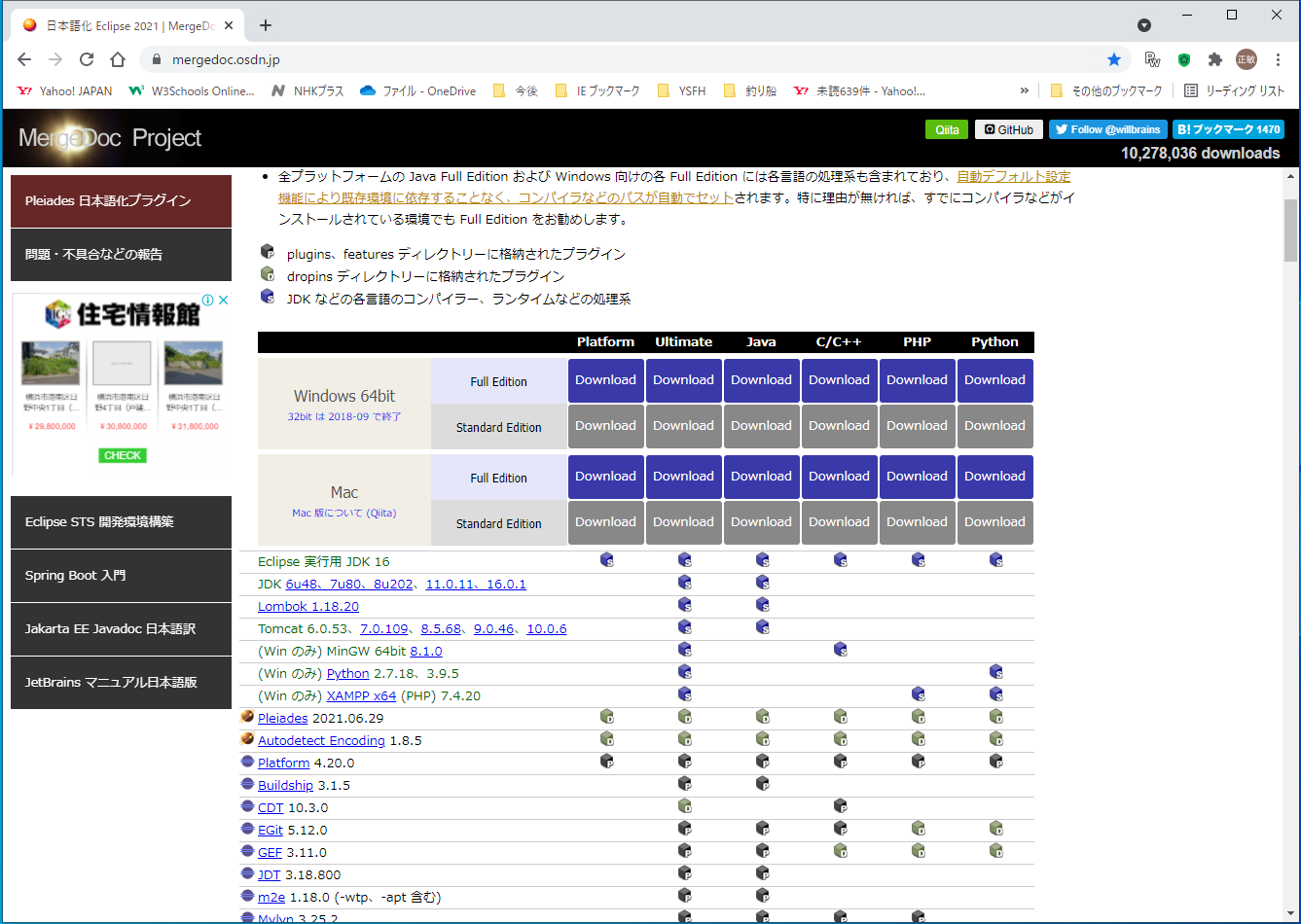
Task: Click the MinGW row icon under C/C++ column
Action: tap(840, 650)
